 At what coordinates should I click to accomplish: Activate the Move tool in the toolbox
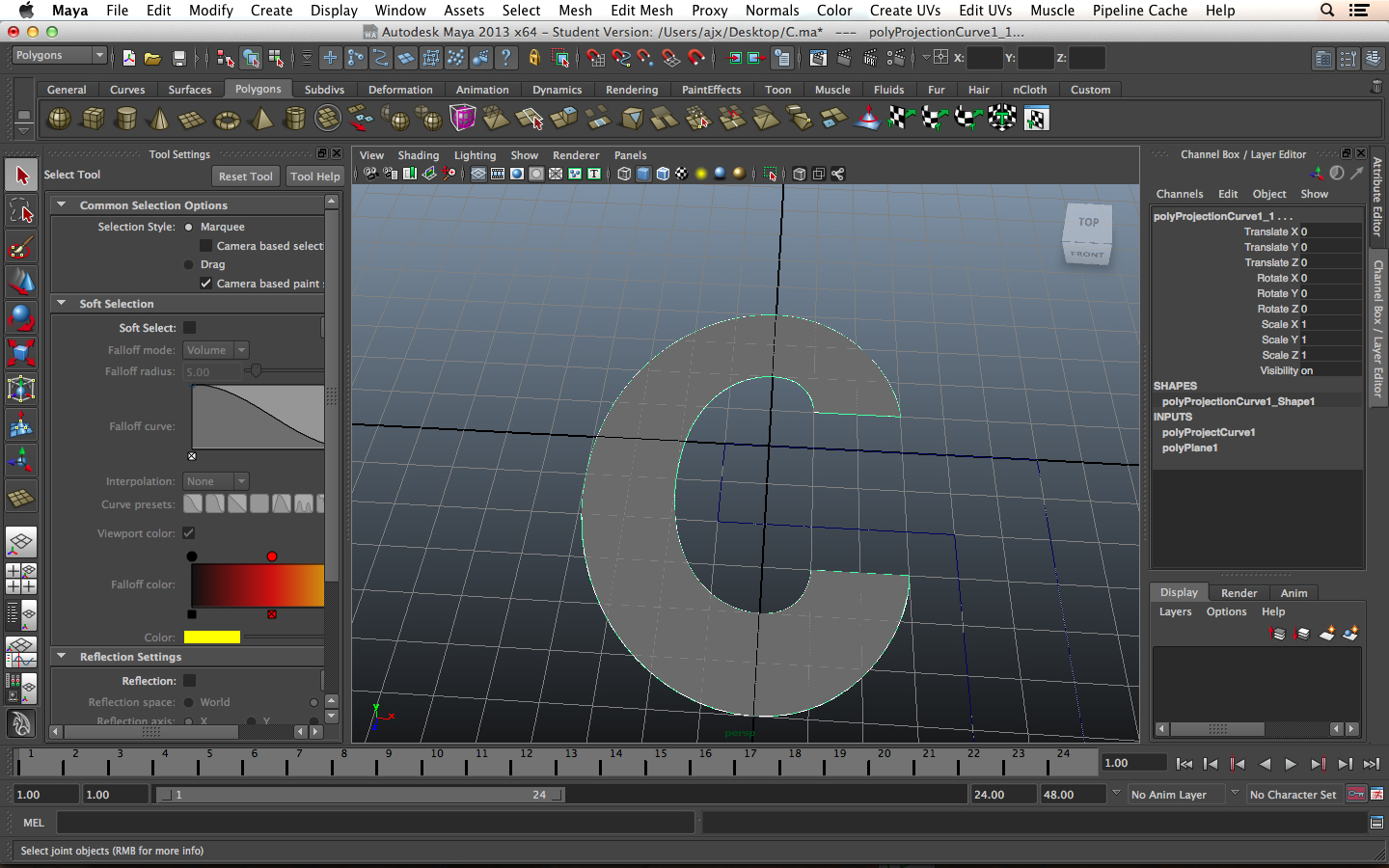21,282
